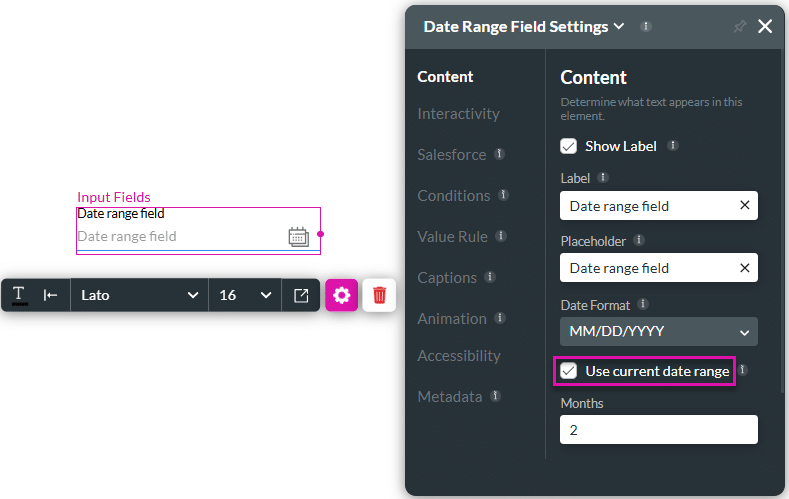The image size is (789, 499).
Task: Clear the Placeholder input with X
Action: pyautogui.click(x=745, y=268)
